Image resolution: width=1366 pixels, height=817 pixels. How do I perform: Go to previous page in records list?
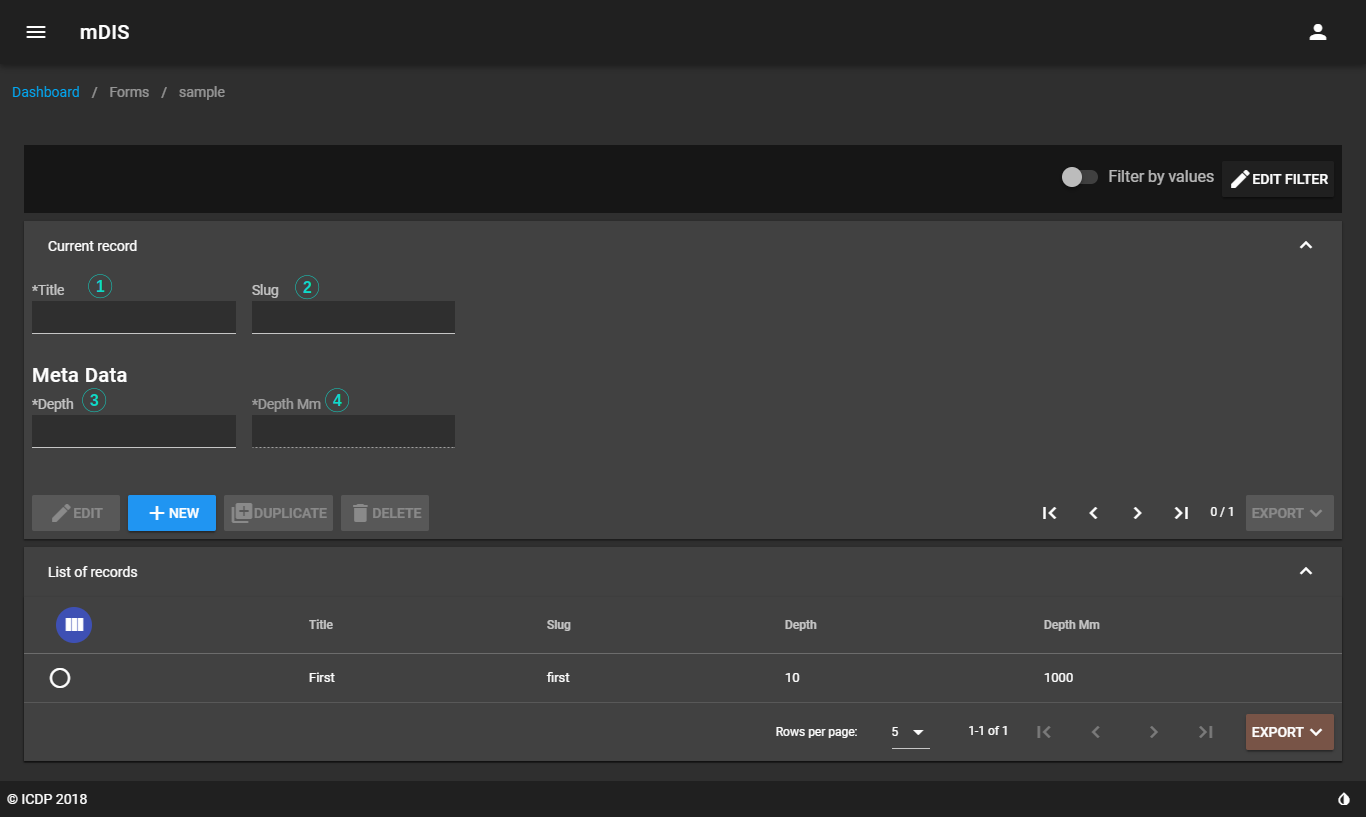click(1095, 731)
